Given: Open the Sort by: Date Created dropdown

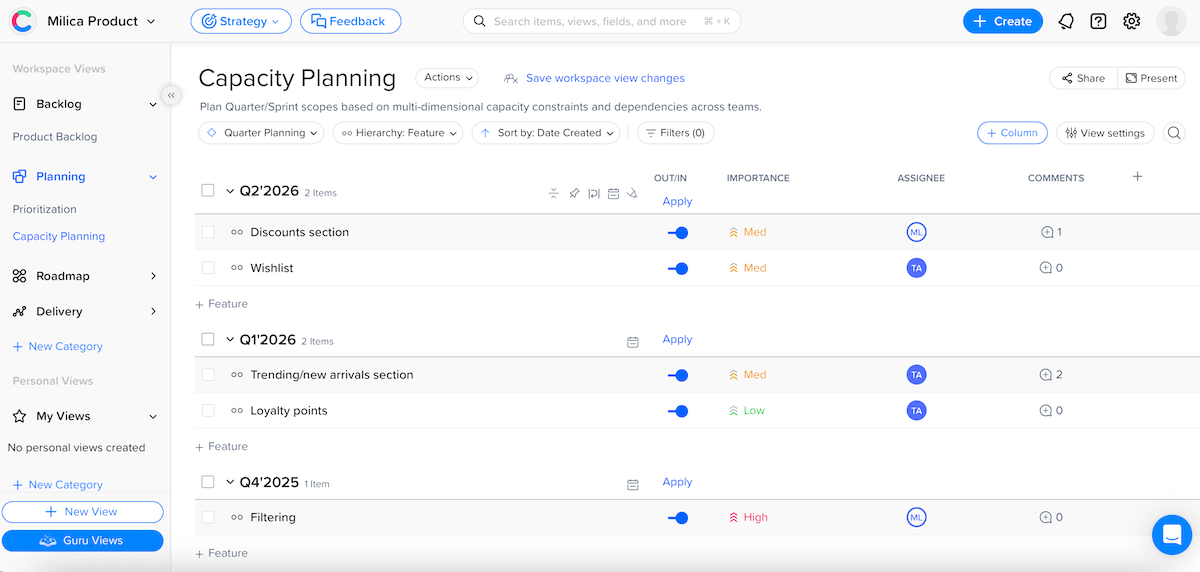Looking at the screenshot, I should point(545,133).
